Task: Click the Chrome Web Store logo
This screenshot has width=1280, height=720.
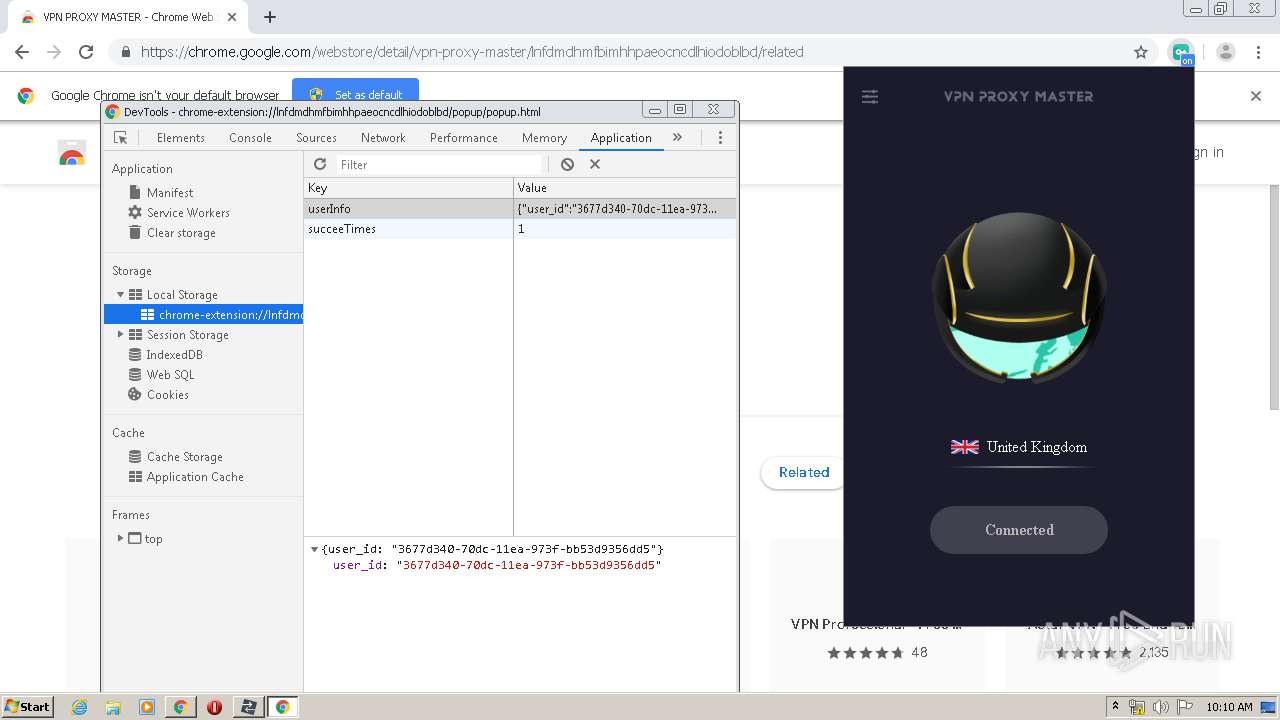Action: pyautogui.click(x=72, y=153)
